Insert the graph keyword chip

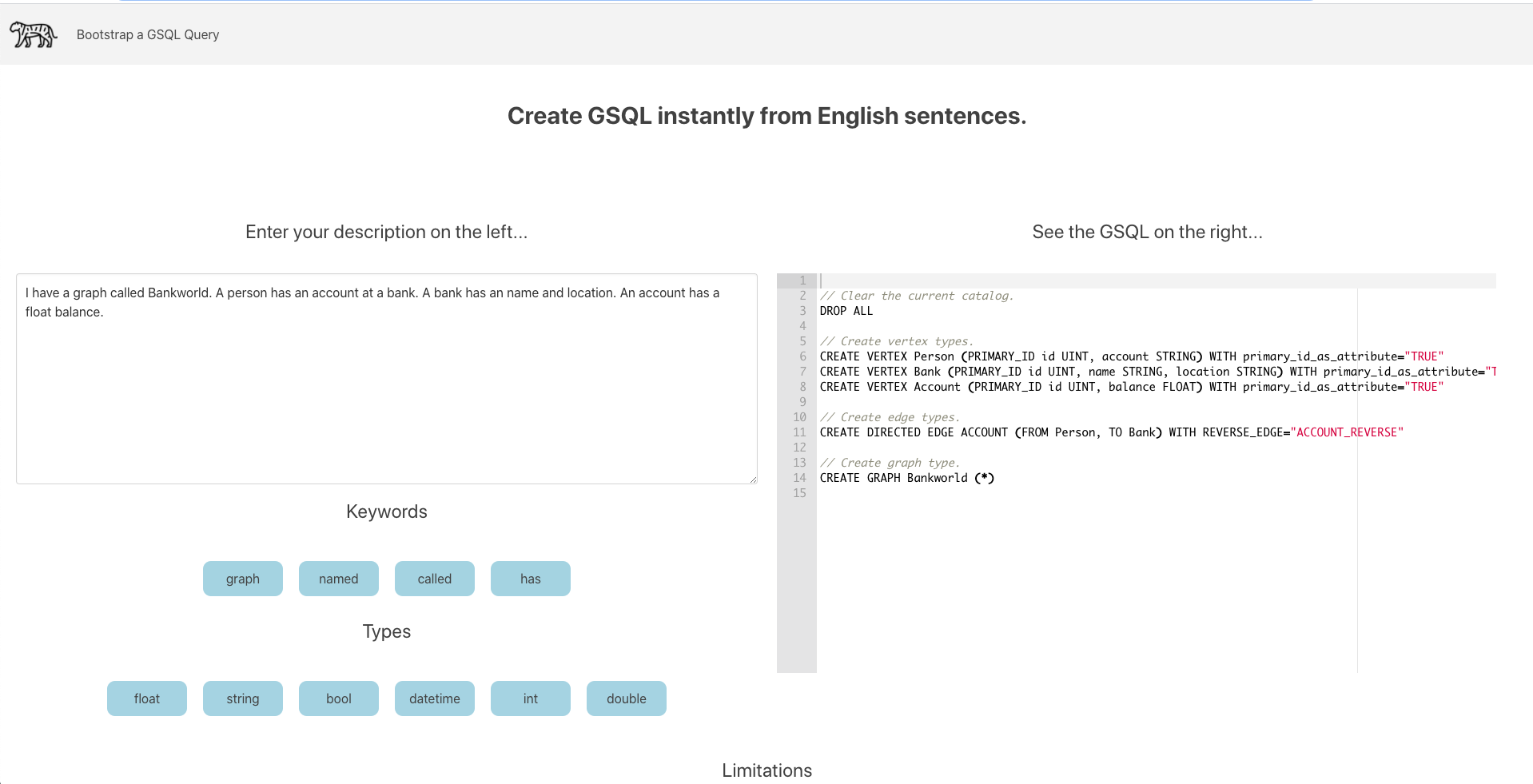[243, 579]
